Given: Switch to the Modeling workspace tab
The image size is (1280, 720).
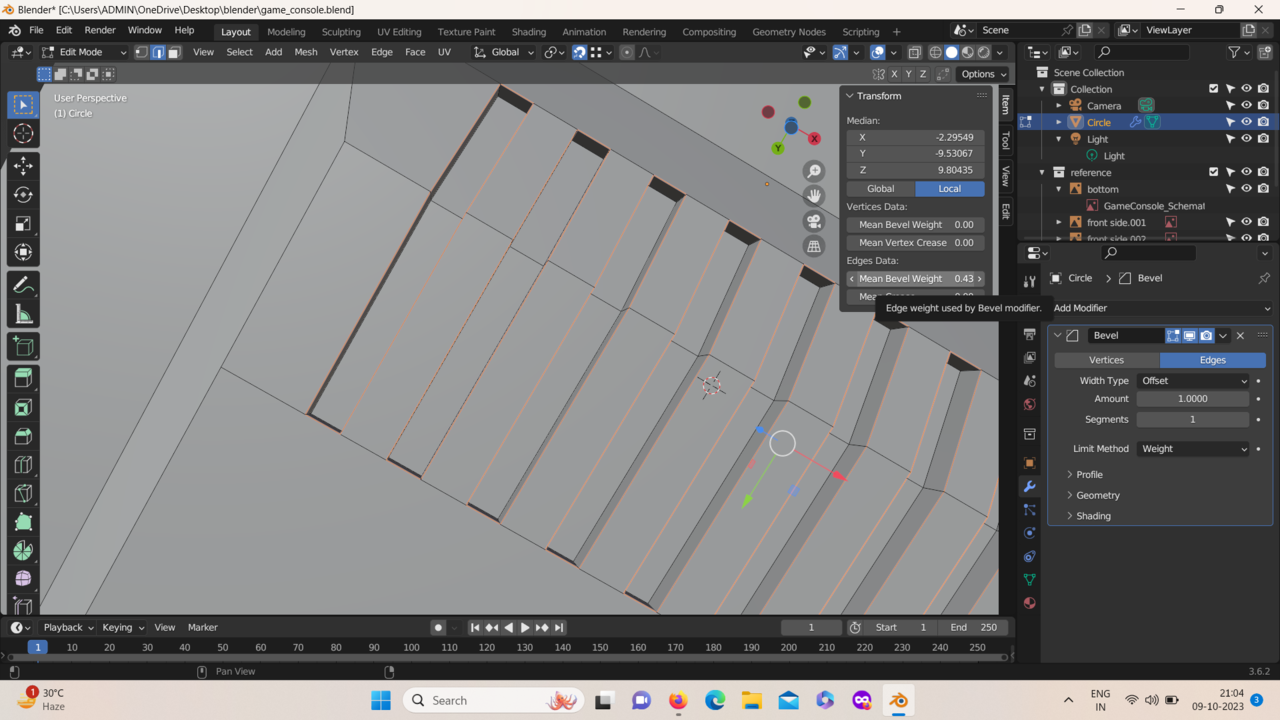Looking at the screenshot, I should click(x=286, y=32).
